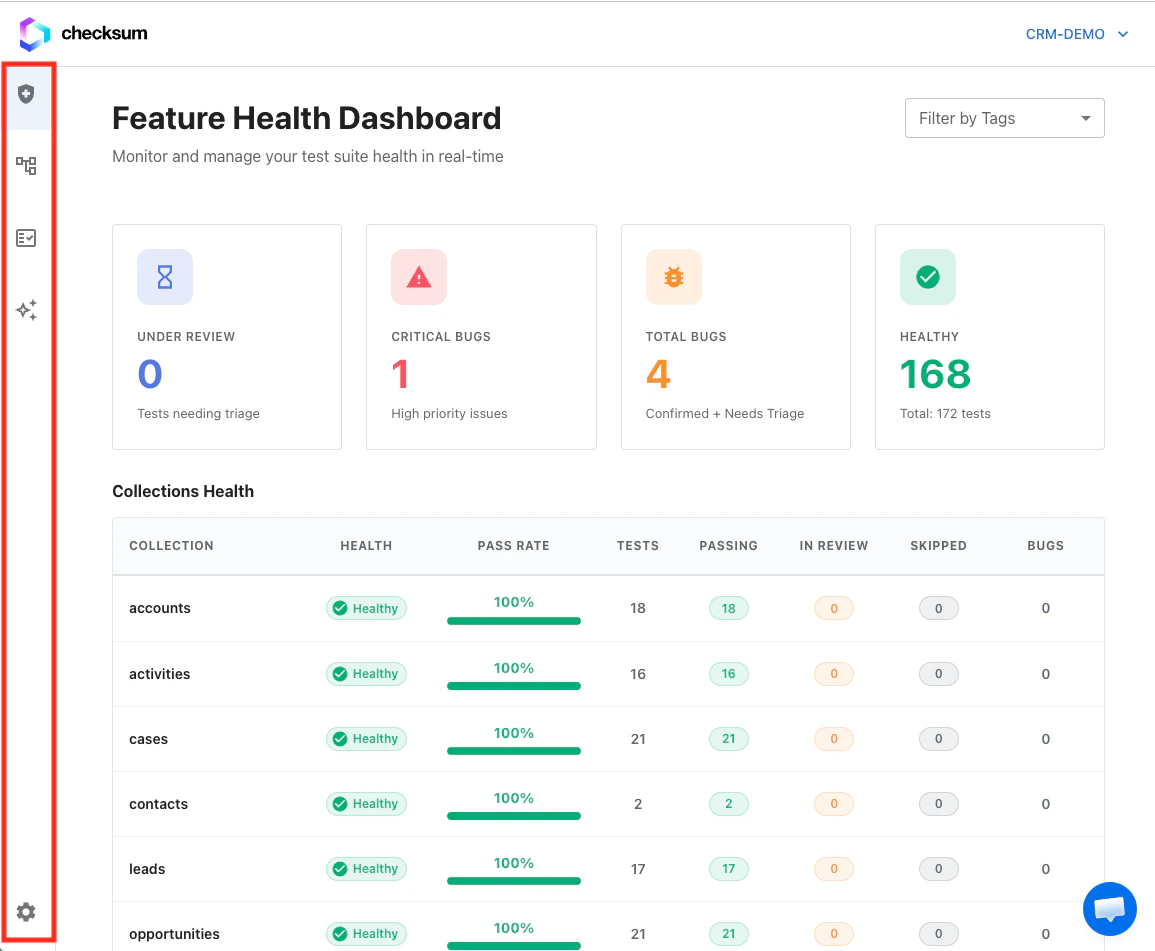The width and height of the screenshot is (1155, 951).
Task: Click the passing count 17 for leads
Action: 729,869
